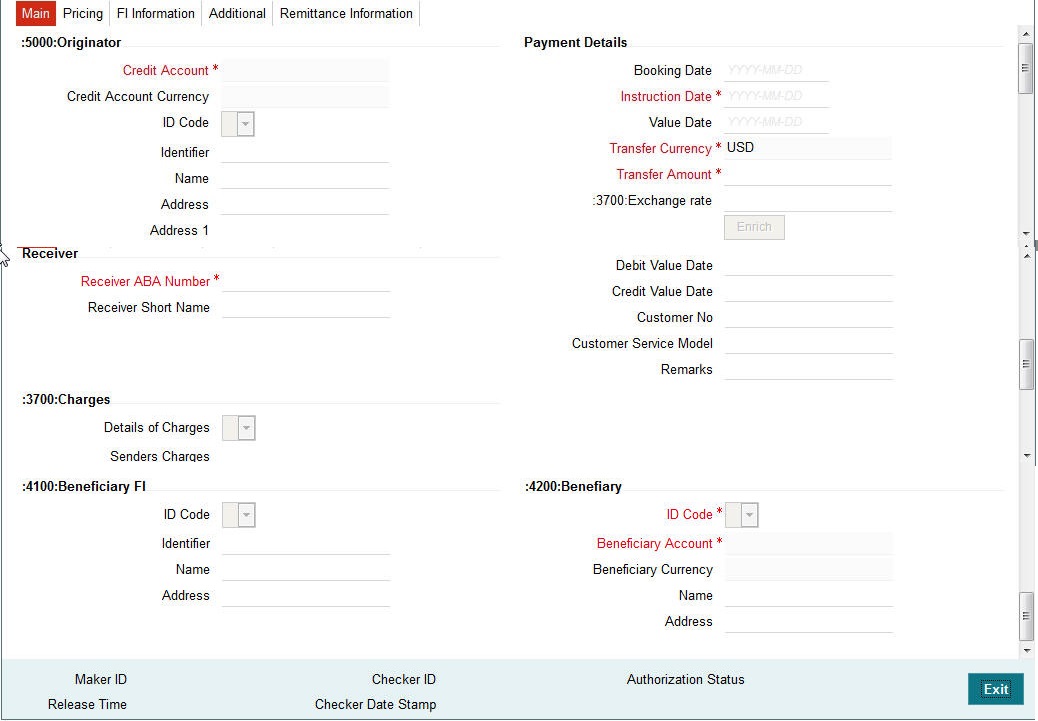This screenshot has width=1038, height=721.
Task: Click the Originator Identifier field
Action: click(x=305, y=152)
